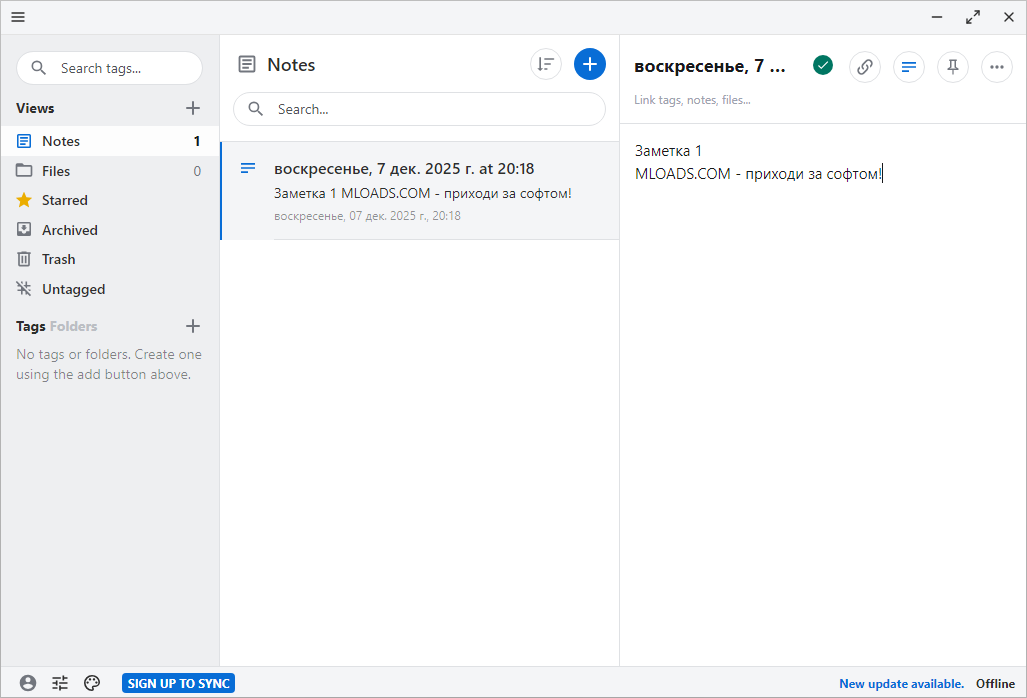The width and height of the screenshot is (1027, 698).
Task: Open the theme palette picker
Action: (91, 682)
